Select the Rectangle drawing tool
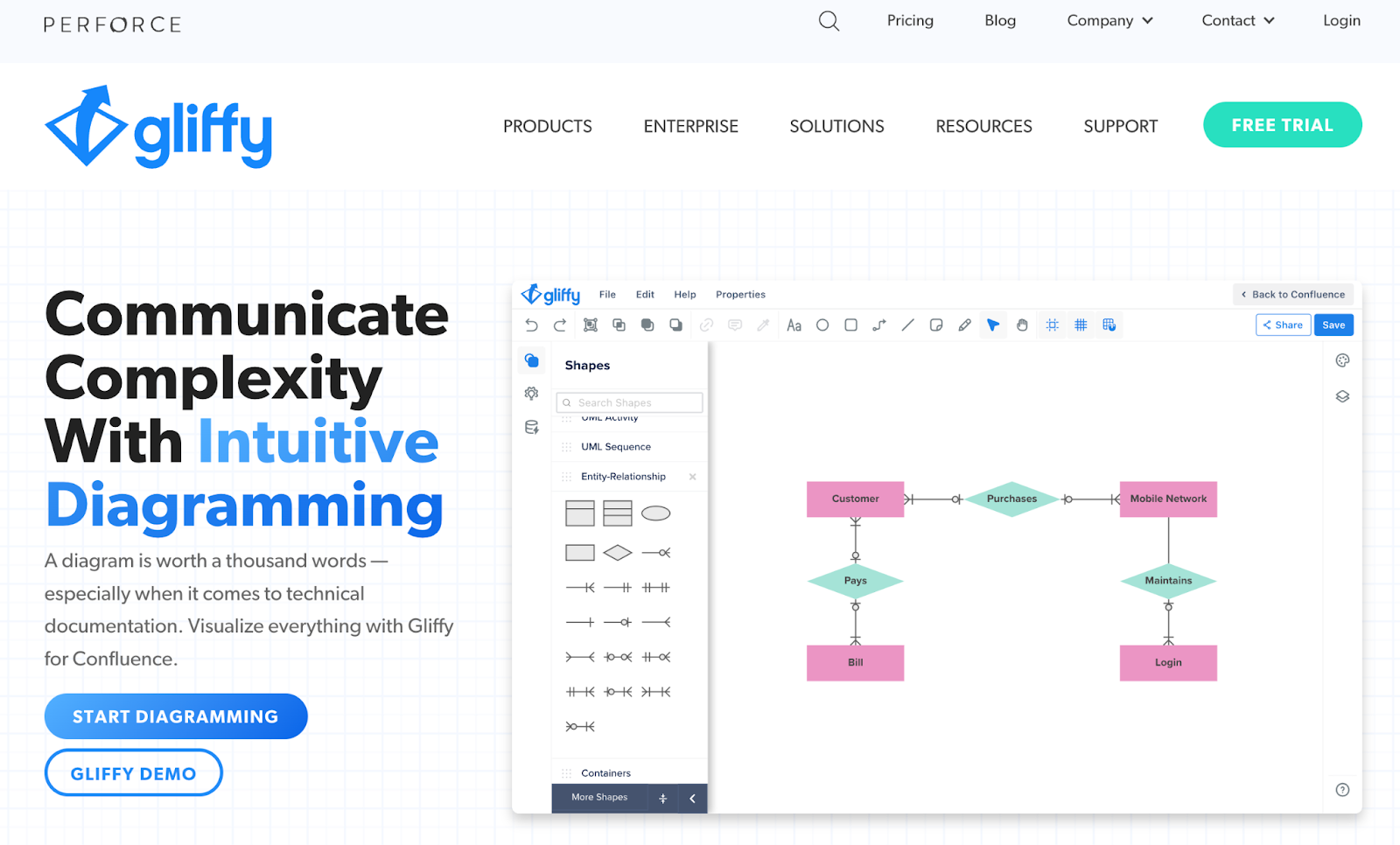1400x845 pixels. click(x=850, y=325)
